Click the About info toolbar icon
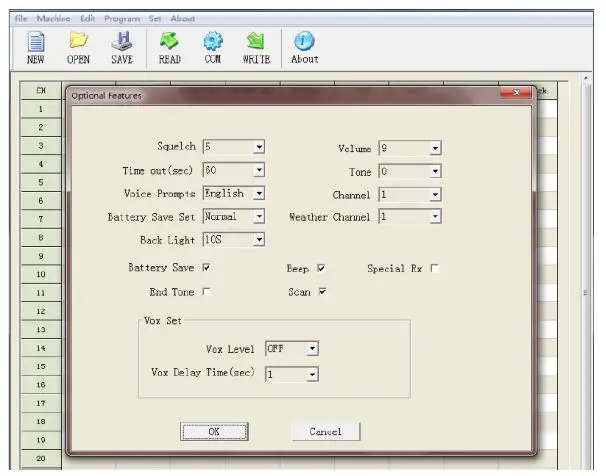 (305, 48)
